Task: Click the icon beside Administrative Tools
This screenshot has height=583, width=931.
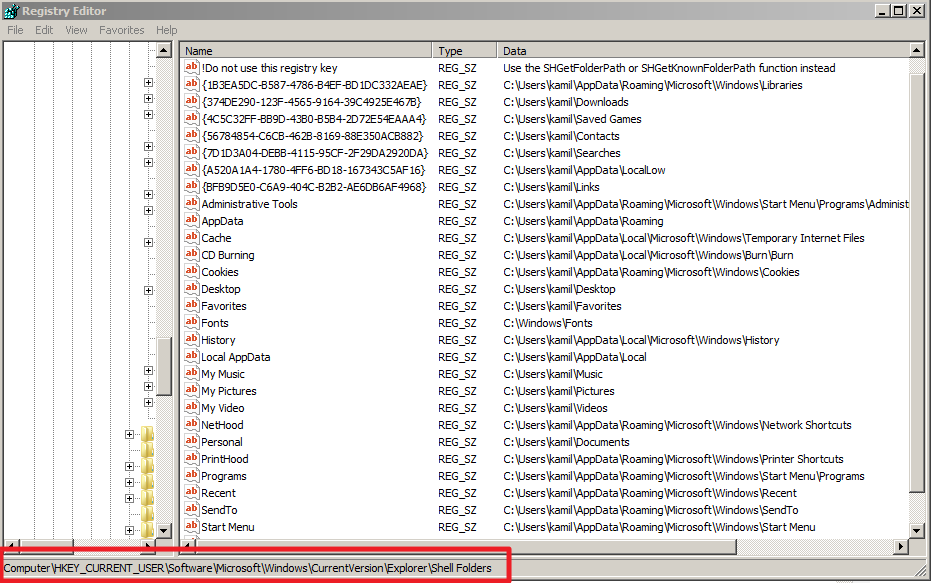Action: pos(192,204)
